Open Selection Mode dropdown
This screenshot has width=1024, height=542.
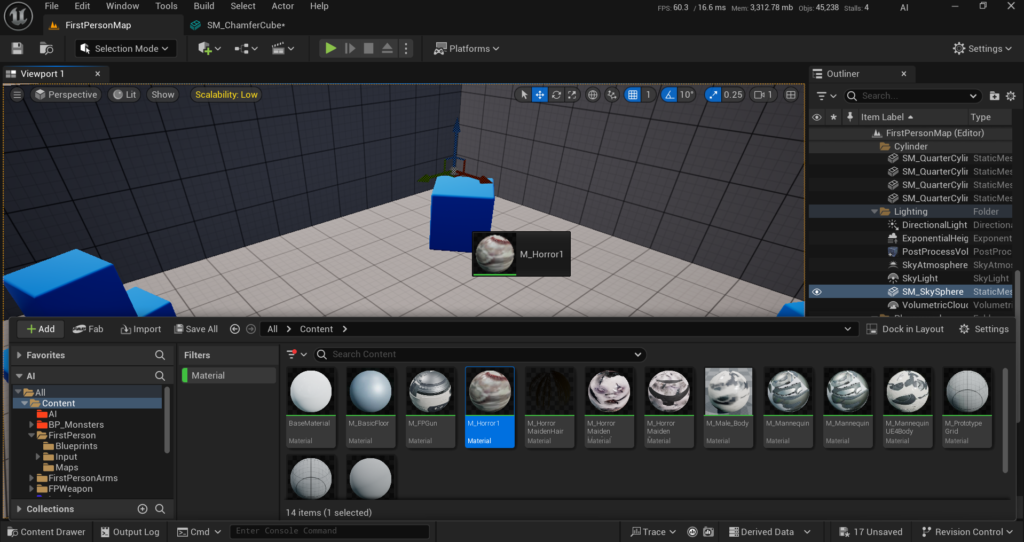(x=124, y=48)
